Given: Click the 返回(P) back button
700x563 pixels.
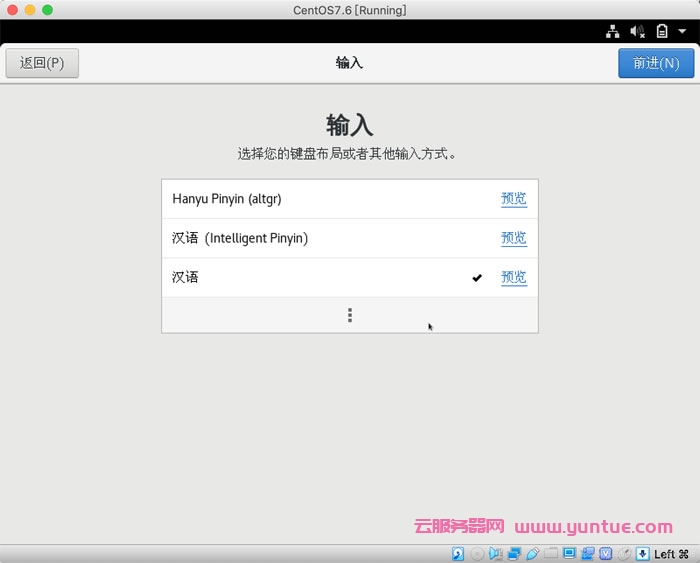Looking at the screenshot, I should click(x=42, y=63).
